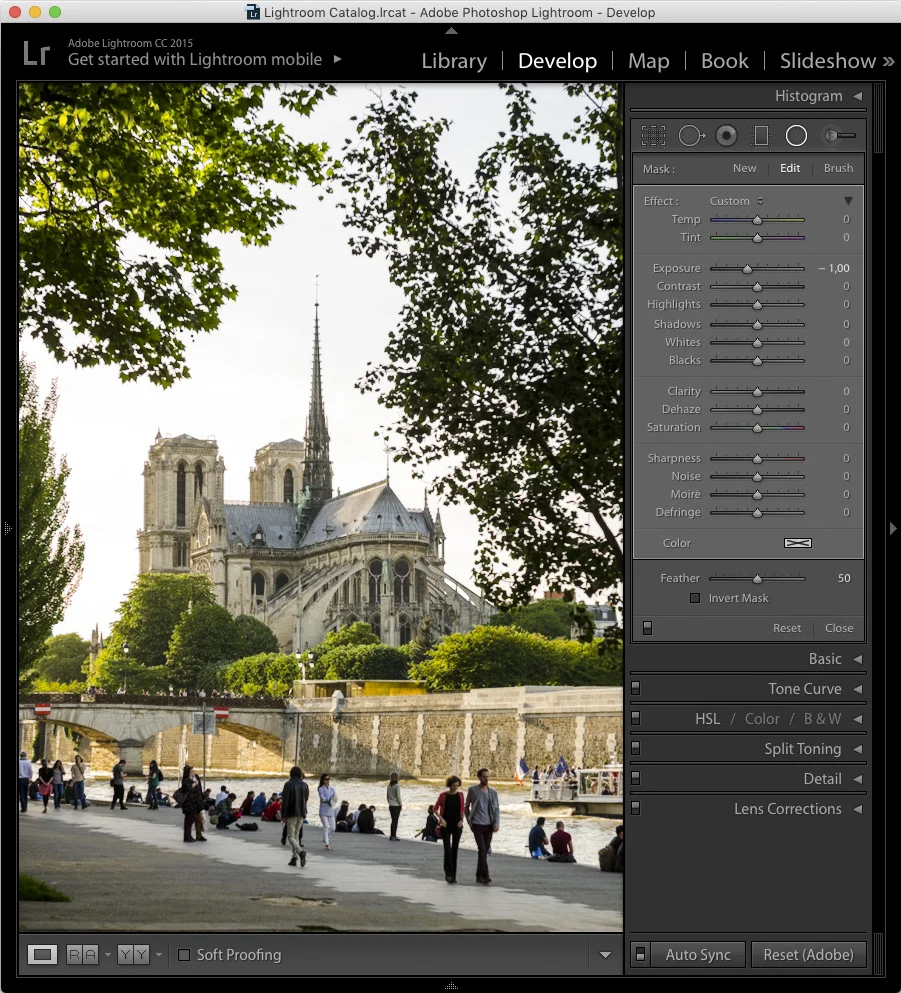The width and height of the screenshot is (901, 993).
Task: Toggle the Tone Curve panel switch
Action: click(x=636, y=688)
